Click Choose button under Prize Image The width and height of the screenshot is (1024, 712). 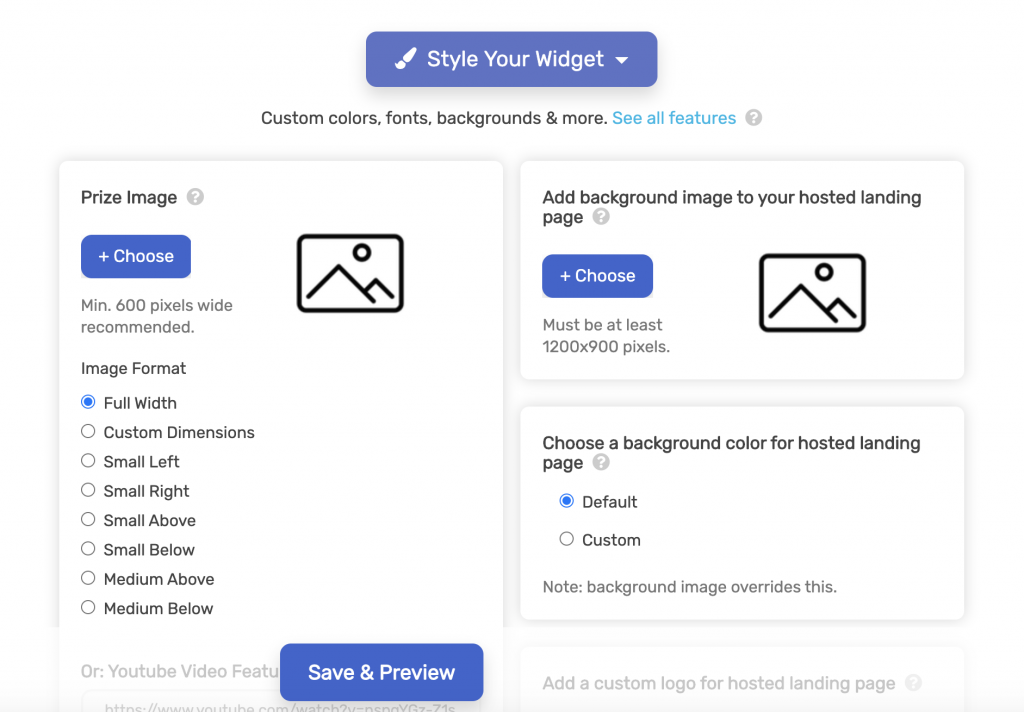click(136, 256)
